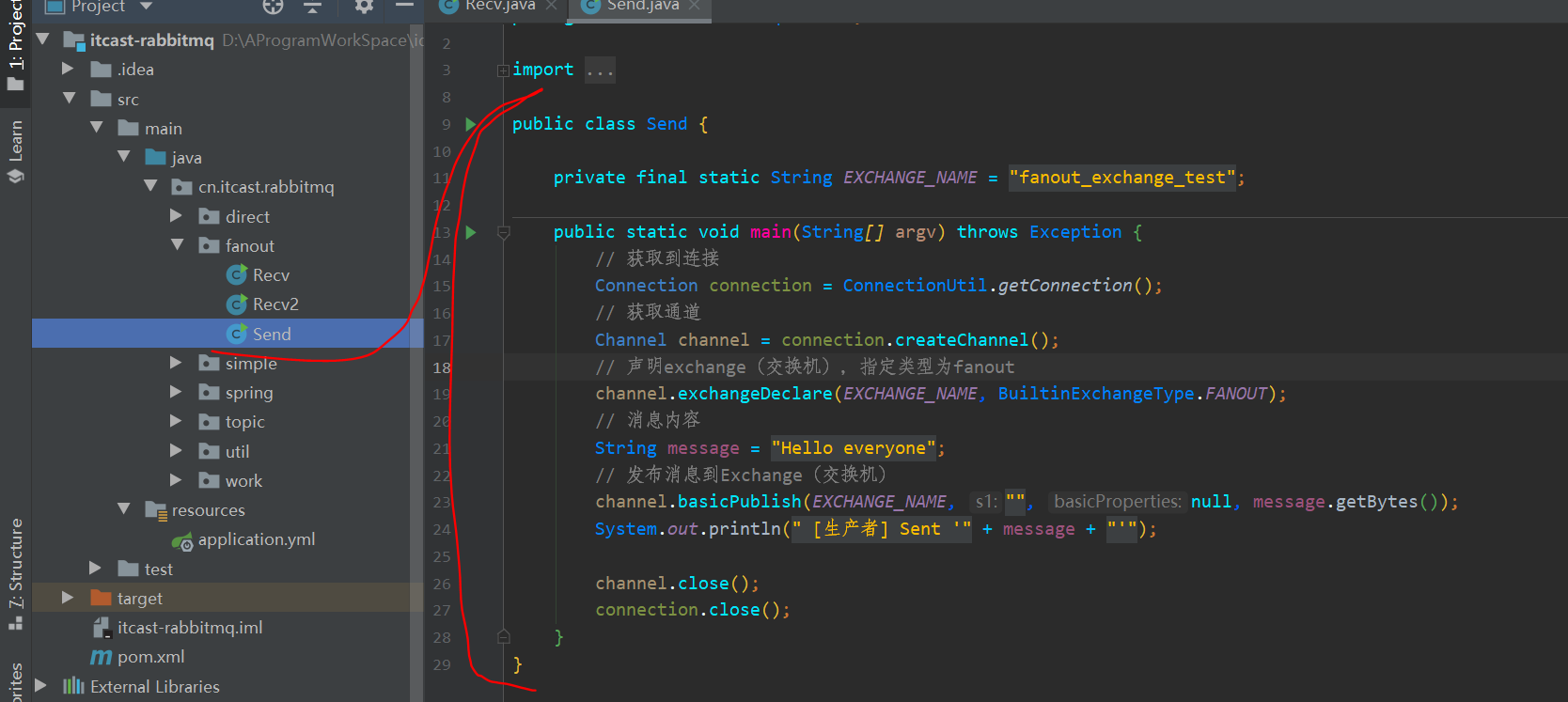Viewport: 1568px width, 702px height.
Task: Expand the simple package arrow
Action: point(177,363)
